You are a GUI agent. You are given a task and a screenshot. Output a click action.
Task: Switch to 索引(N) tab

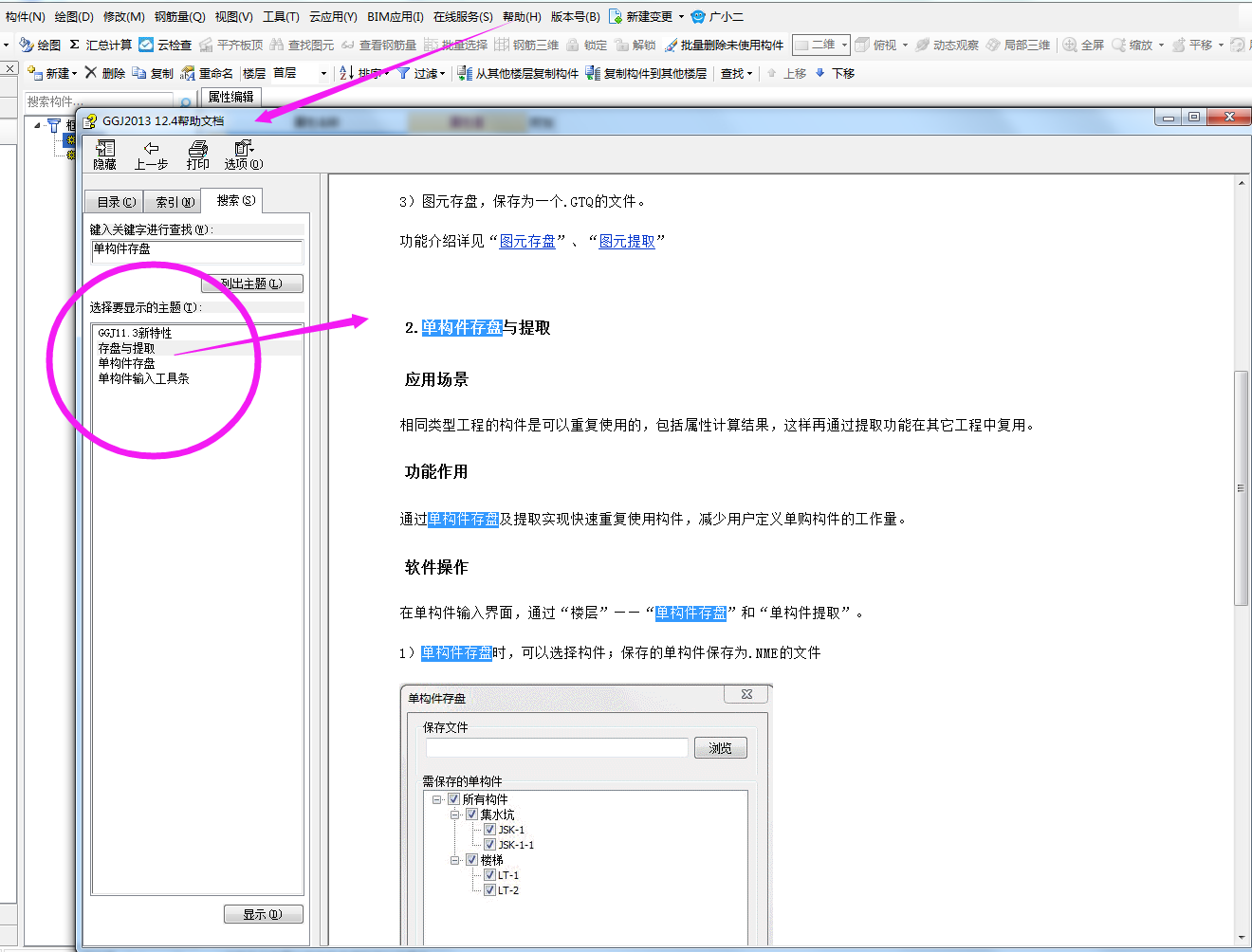(175, 202)
